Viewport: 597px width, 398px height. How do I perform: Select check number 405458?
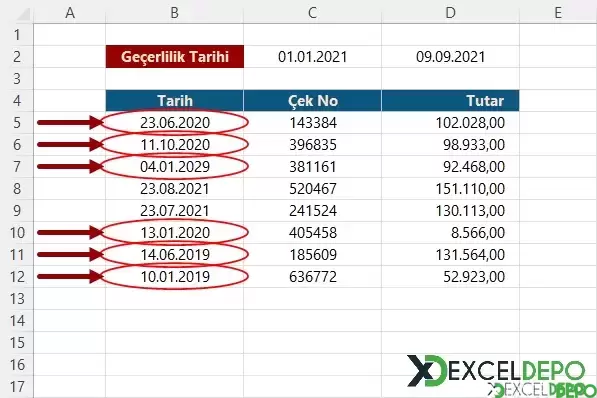tap(313, 233)
